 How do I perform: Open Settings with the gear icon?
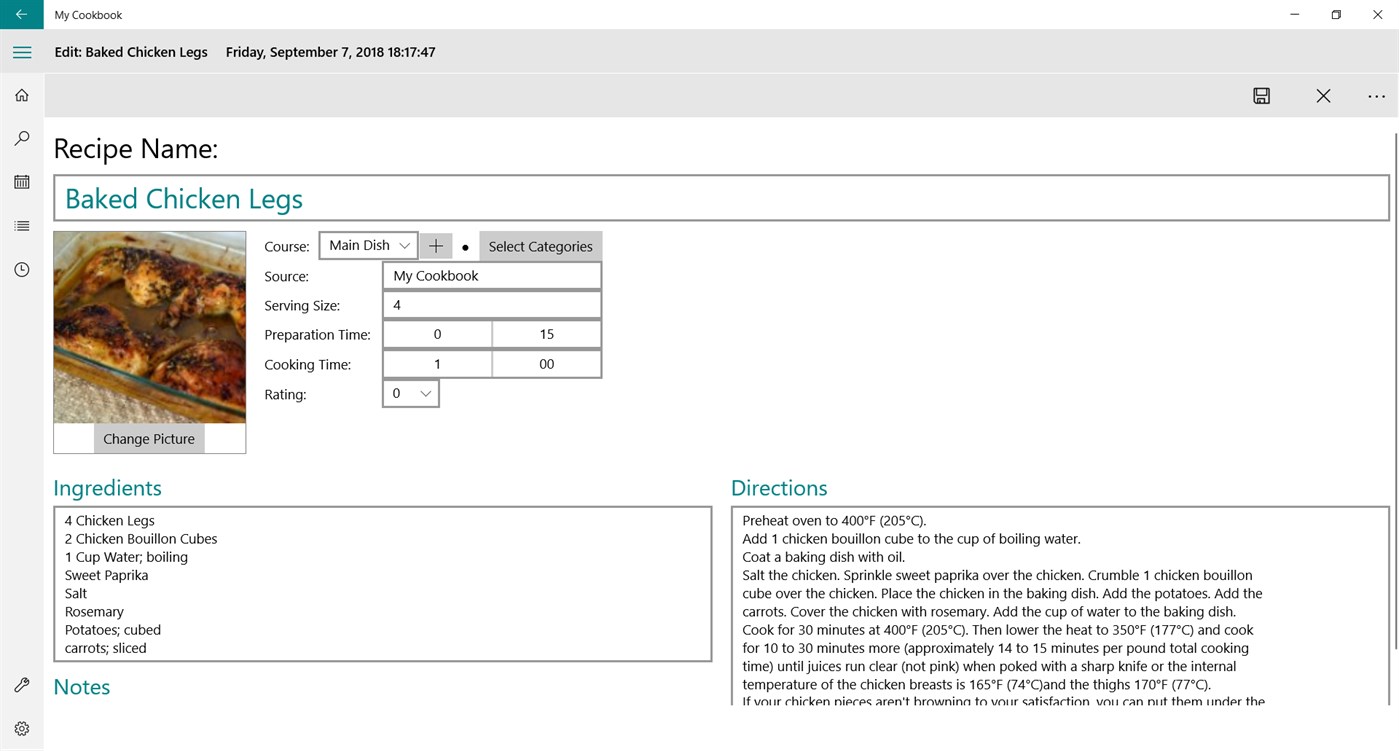[21, 728]
